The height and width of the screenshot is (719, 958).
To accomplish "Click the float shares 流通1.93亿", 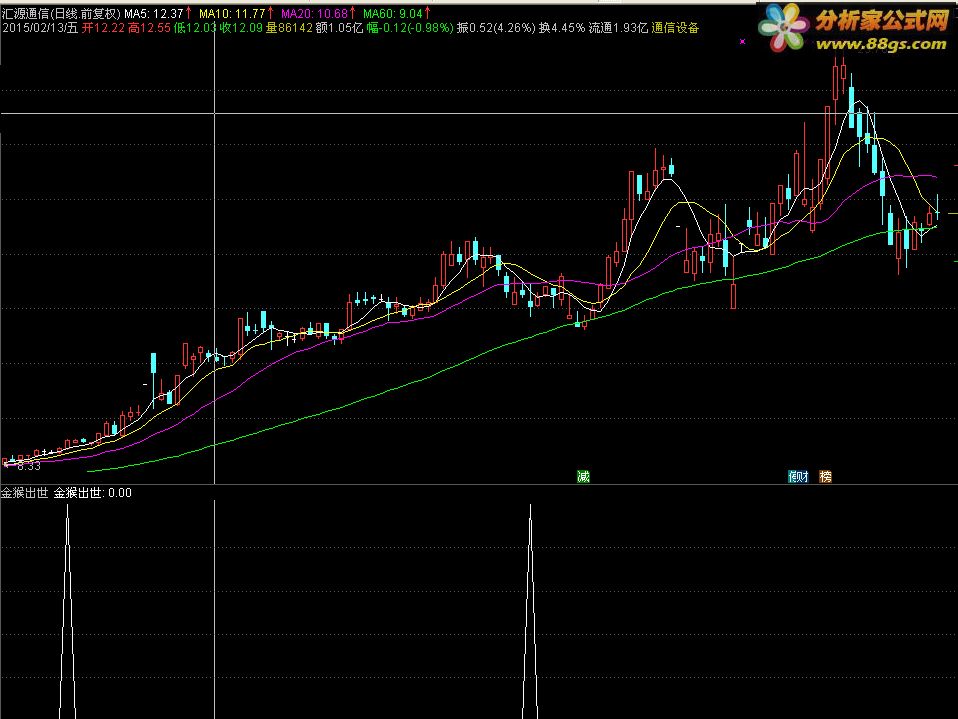I will coord(618,28).
